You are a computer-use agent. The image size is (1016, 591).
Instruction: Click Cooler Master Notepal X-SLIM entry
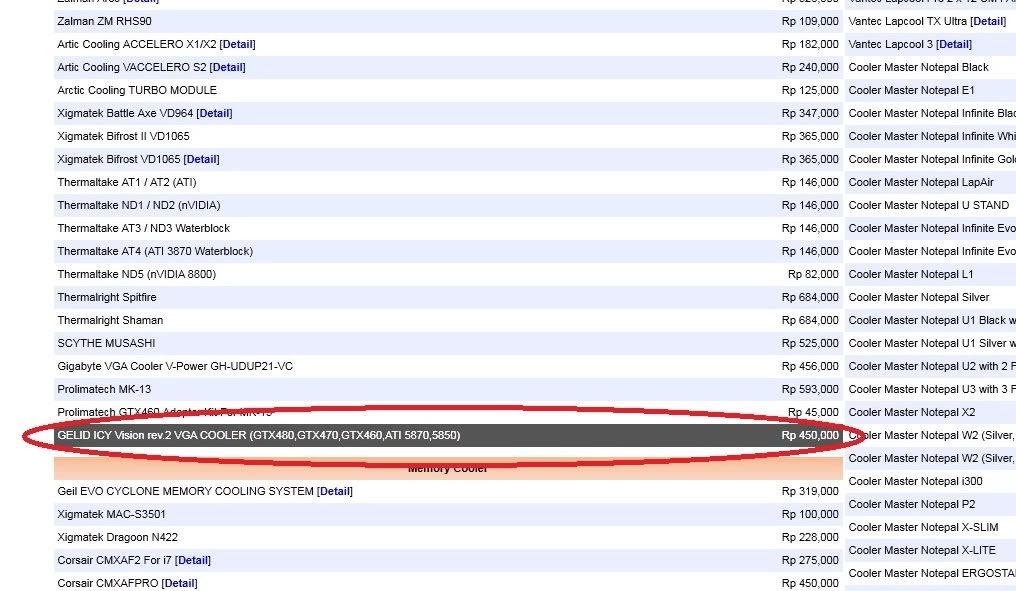(923, 527)
